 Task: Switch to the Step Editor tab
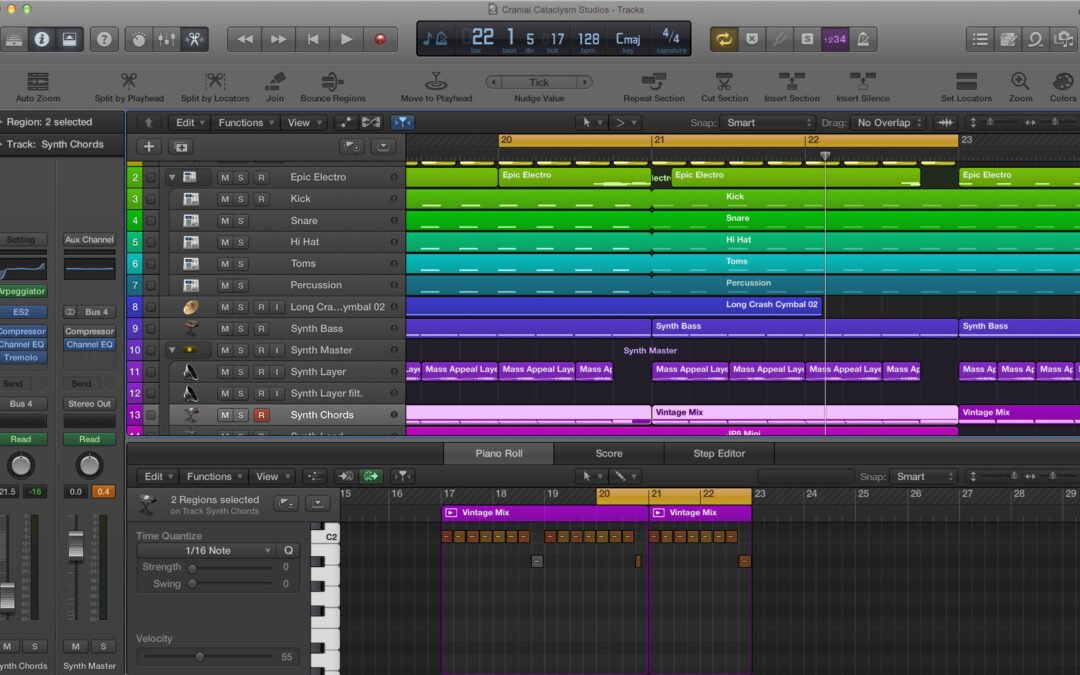[719, 454]
